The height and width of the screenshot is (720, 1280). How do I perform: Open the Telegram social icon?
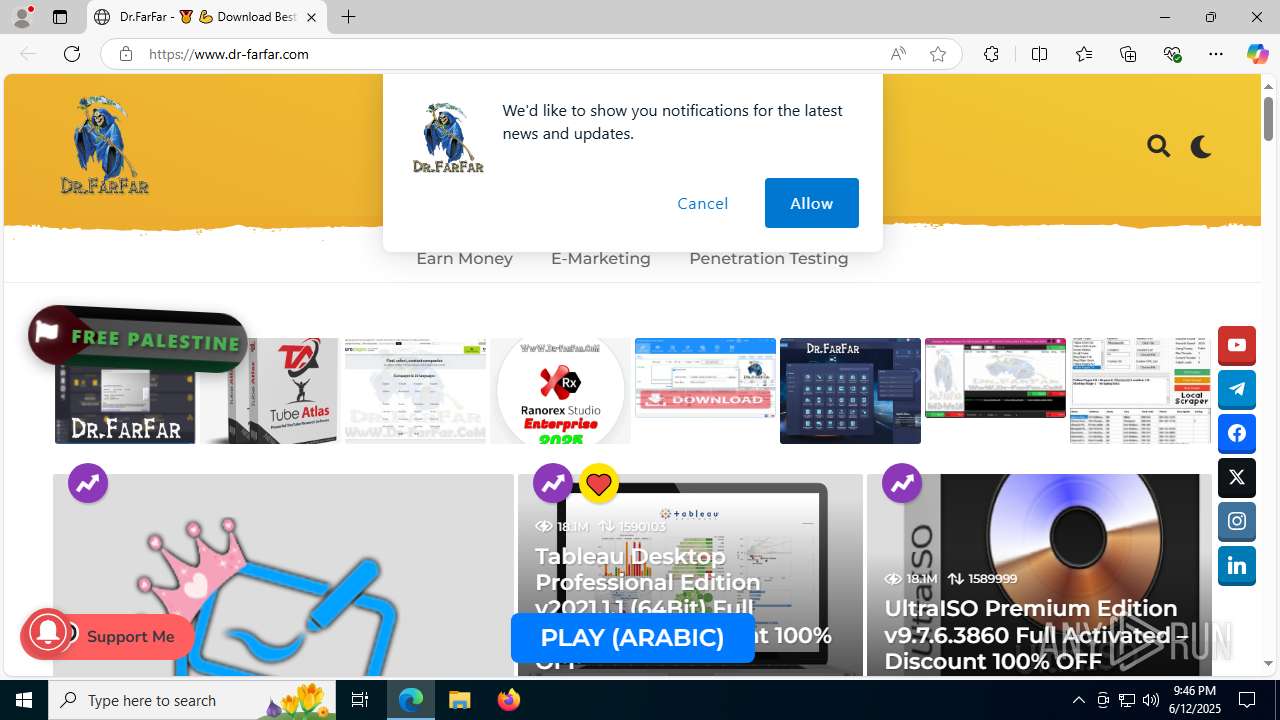click(1237, 389)
